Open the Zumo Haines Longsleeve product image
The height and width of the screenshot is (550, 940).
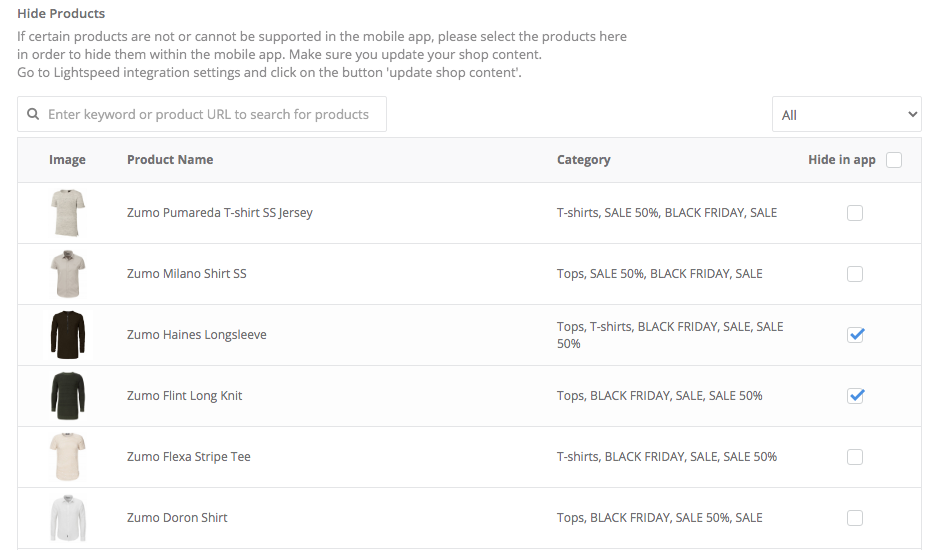click(x=68, y=335)
